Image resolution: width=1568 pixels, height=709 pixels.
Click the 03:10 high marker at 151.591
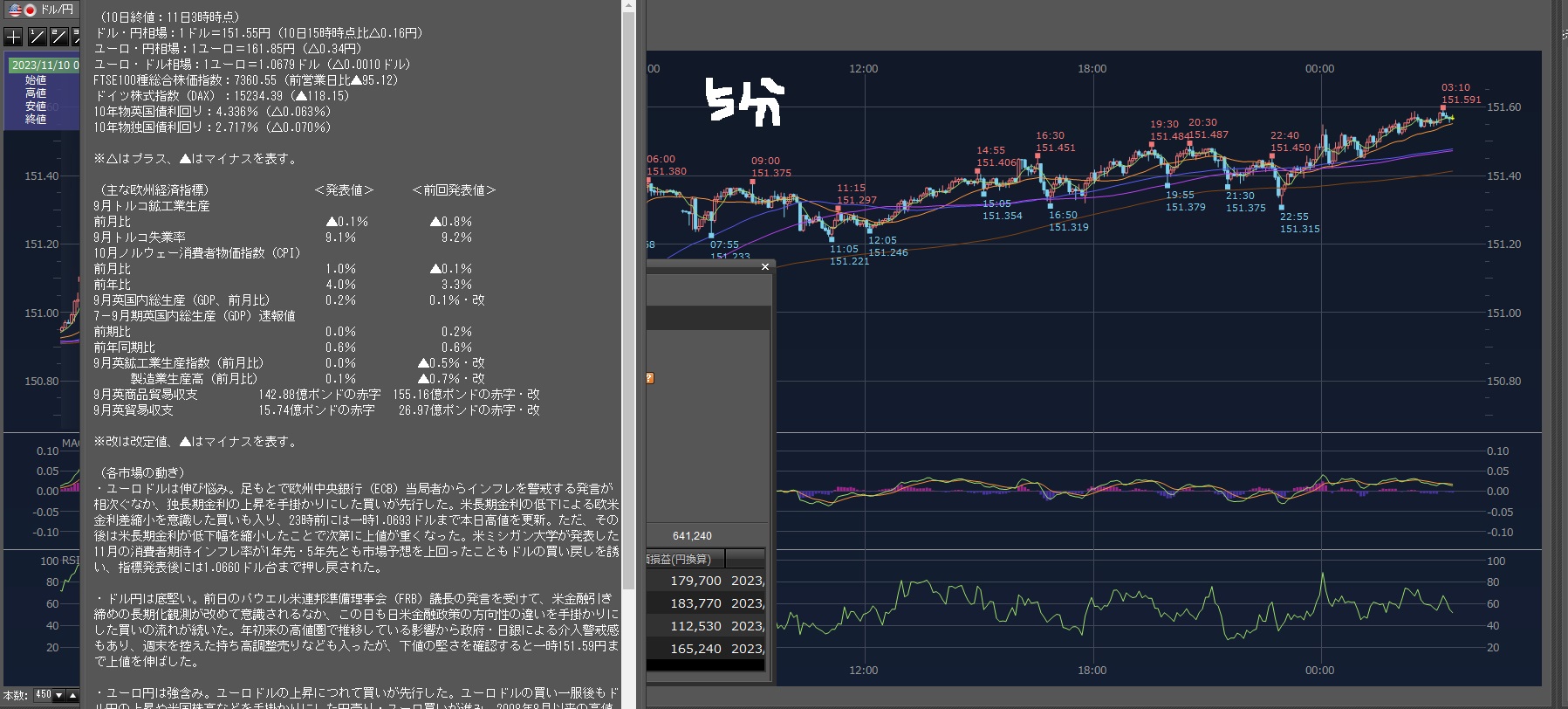pyautogui.click(x=1443, y=108)
